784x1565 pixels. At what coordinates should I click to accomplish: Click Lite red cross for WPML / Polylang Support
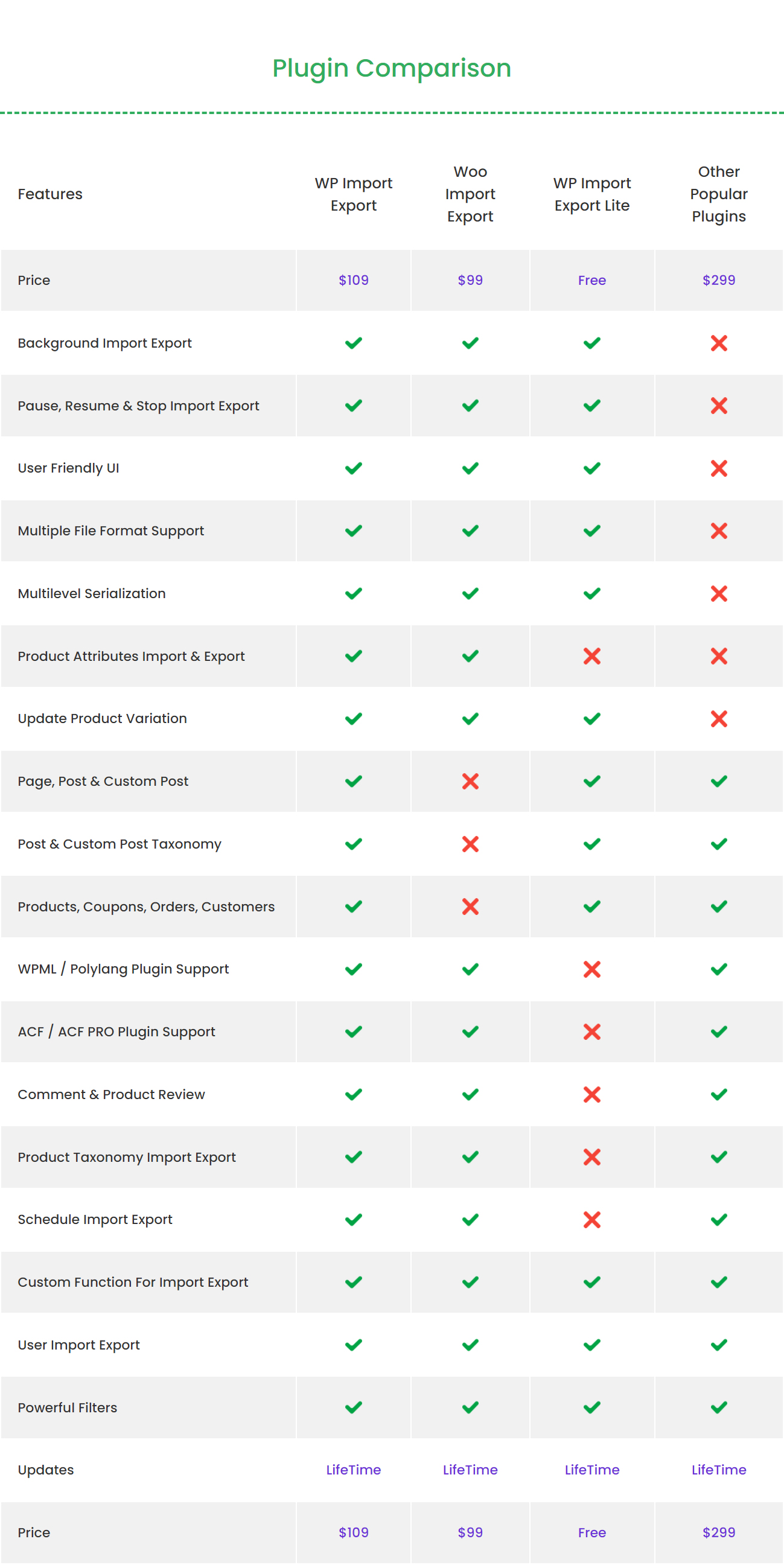[x=591, y=969]
